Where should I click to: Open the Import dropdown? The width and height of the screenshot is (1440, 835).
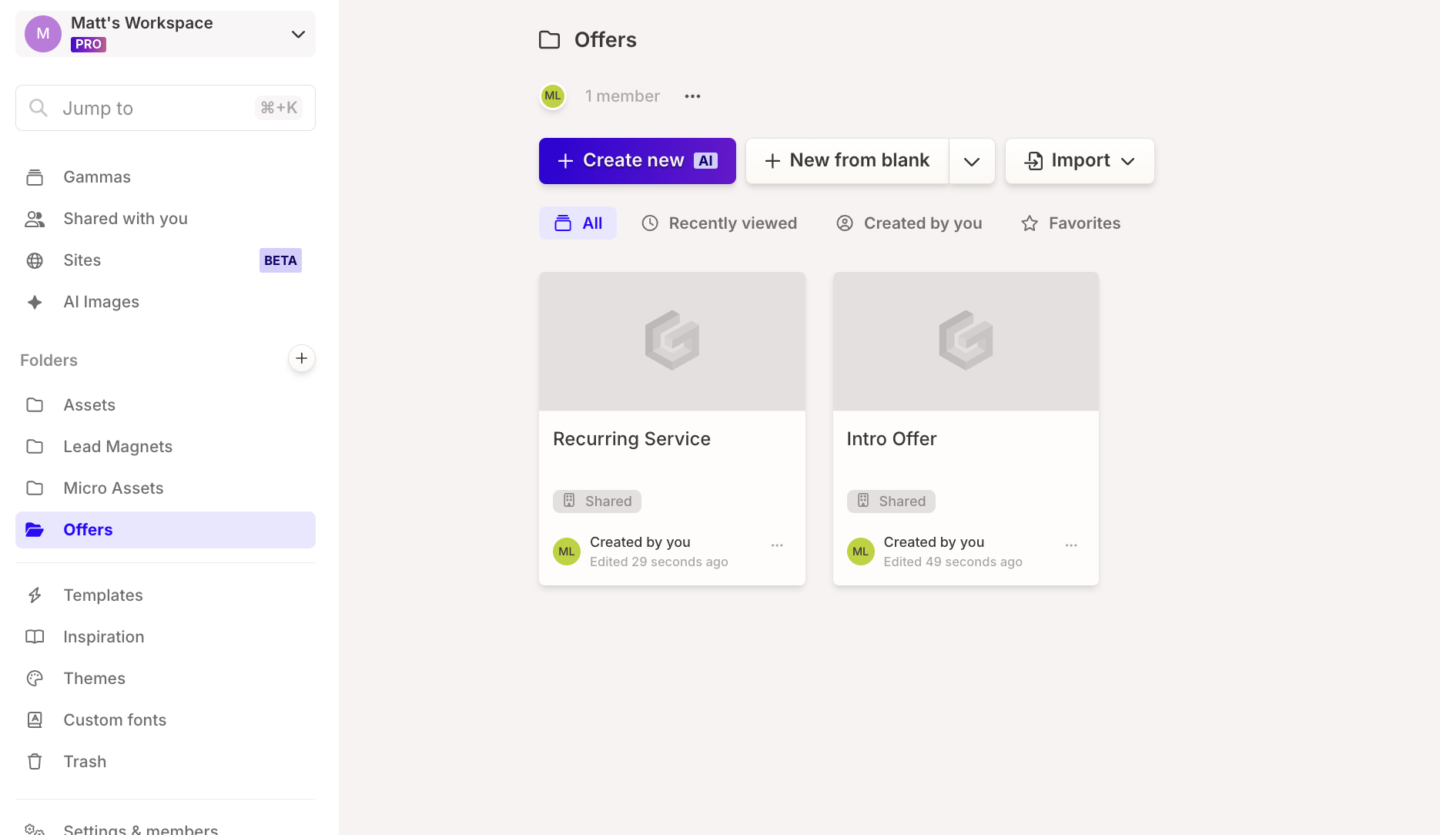tap(1080, 161)
